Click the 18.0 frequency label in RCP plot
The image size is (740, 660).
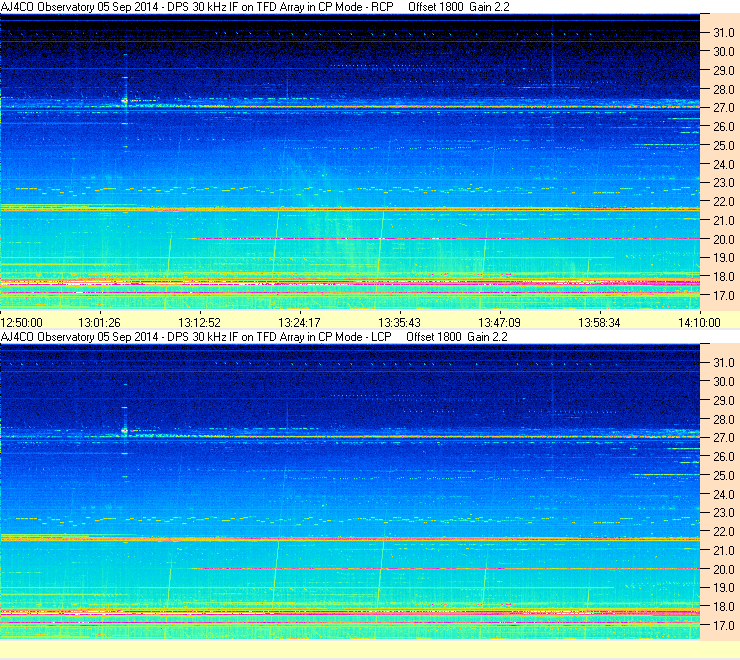pyautogui.click(x=724, y=277)
